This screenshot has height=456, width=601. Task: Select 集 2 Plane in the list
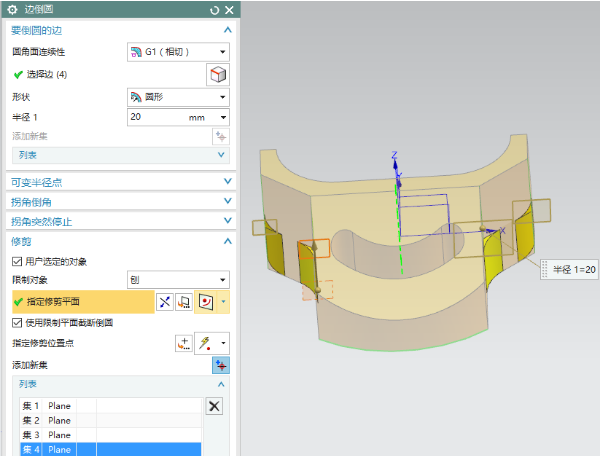click(x=58, y=421)
